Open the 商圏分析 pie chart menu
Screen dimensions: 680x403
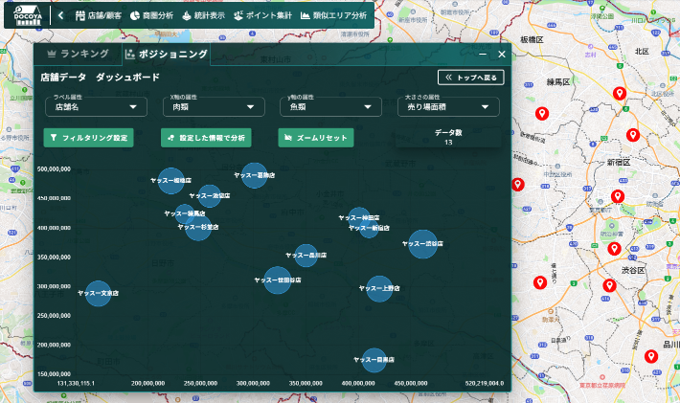(x=152, y=15)
